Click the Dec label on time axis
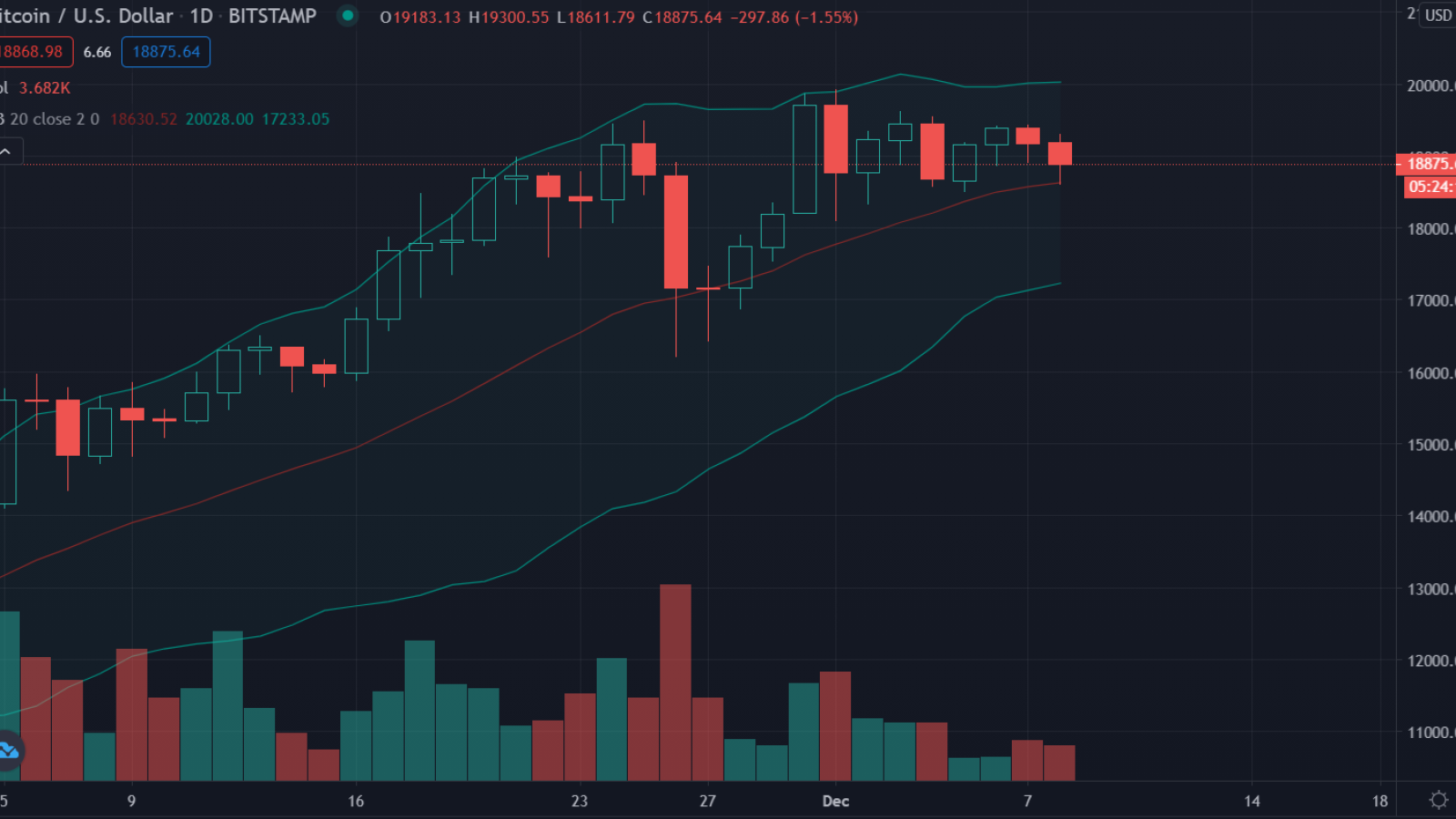Screen dimensions: 1456x819 [835, 801]
